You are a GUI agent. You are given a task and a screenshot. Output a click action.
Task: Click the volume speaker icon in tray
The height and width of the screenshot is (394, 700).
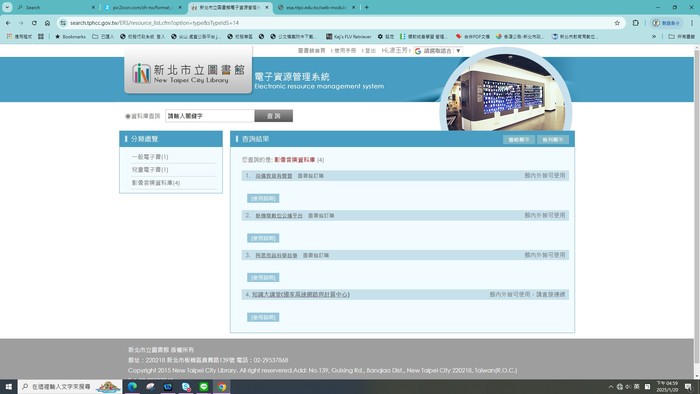628,386
